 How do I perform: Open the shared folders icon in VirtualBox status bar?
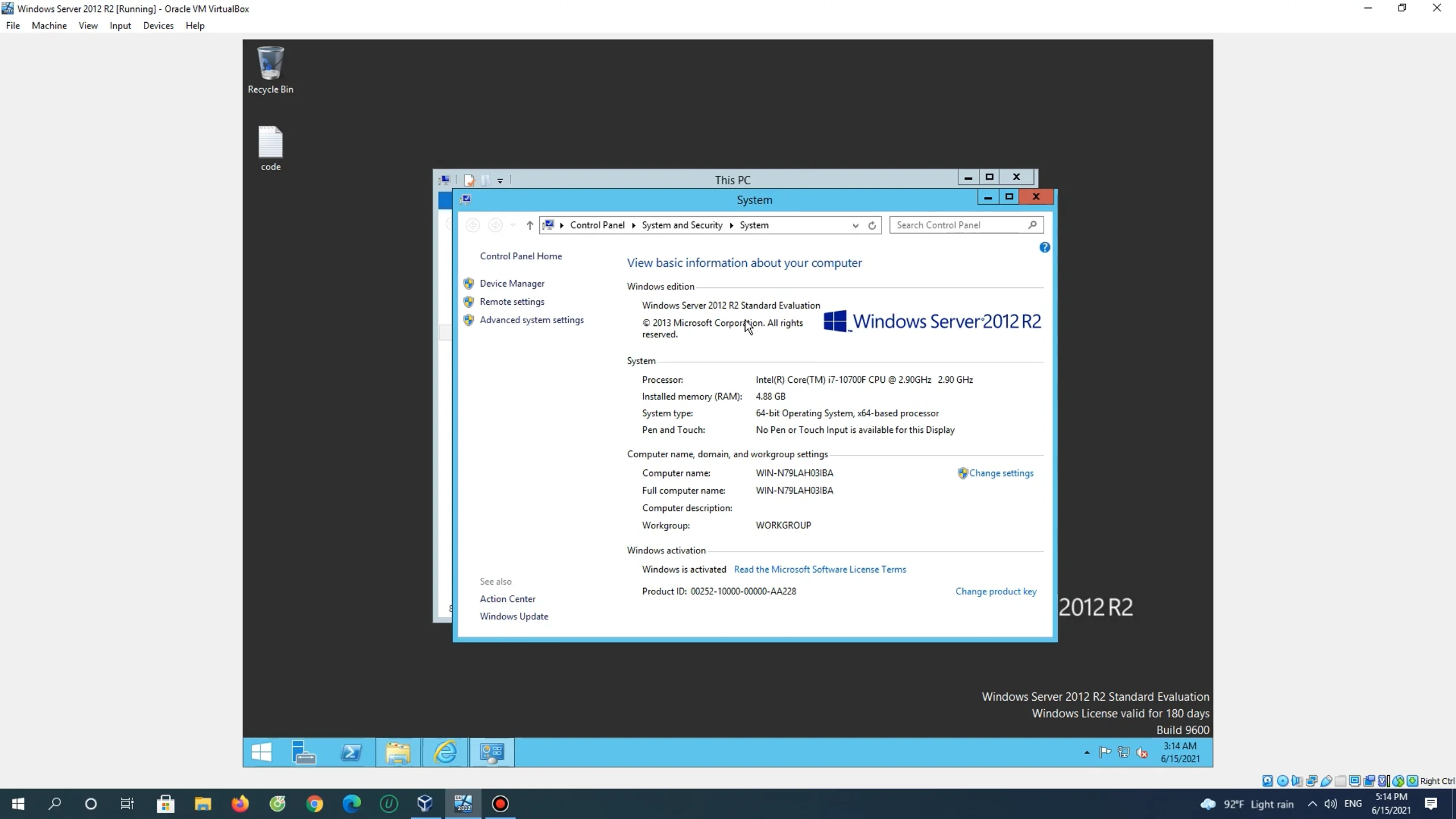click(x=1341, y=781)
